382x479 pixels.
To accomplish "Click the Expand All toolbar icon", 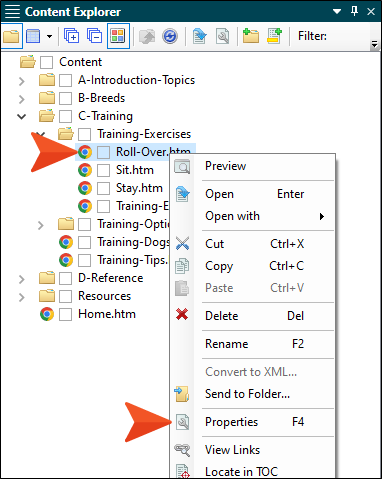I will [71, 36].
